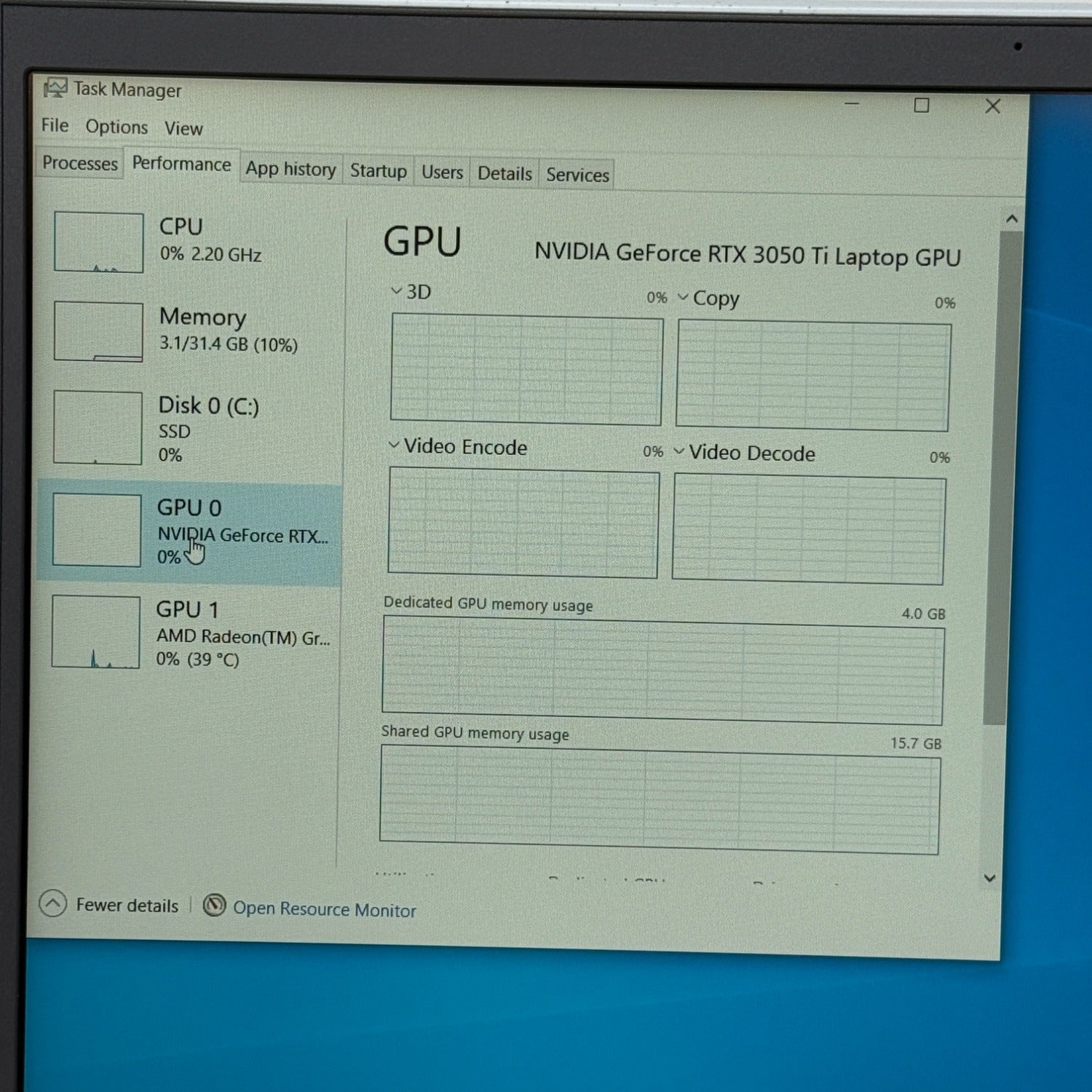The width and height of the screenshot is (1092, 1092).
Task: Select the CPU usage graph thumbnail
Action: tap(98, 242)
